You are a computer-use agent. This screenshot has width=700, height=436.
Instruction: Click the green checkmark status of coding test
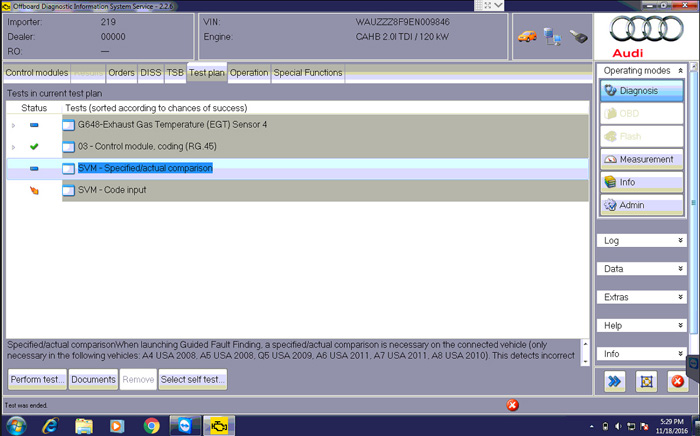pyautogui.click(x=34, y=146)
